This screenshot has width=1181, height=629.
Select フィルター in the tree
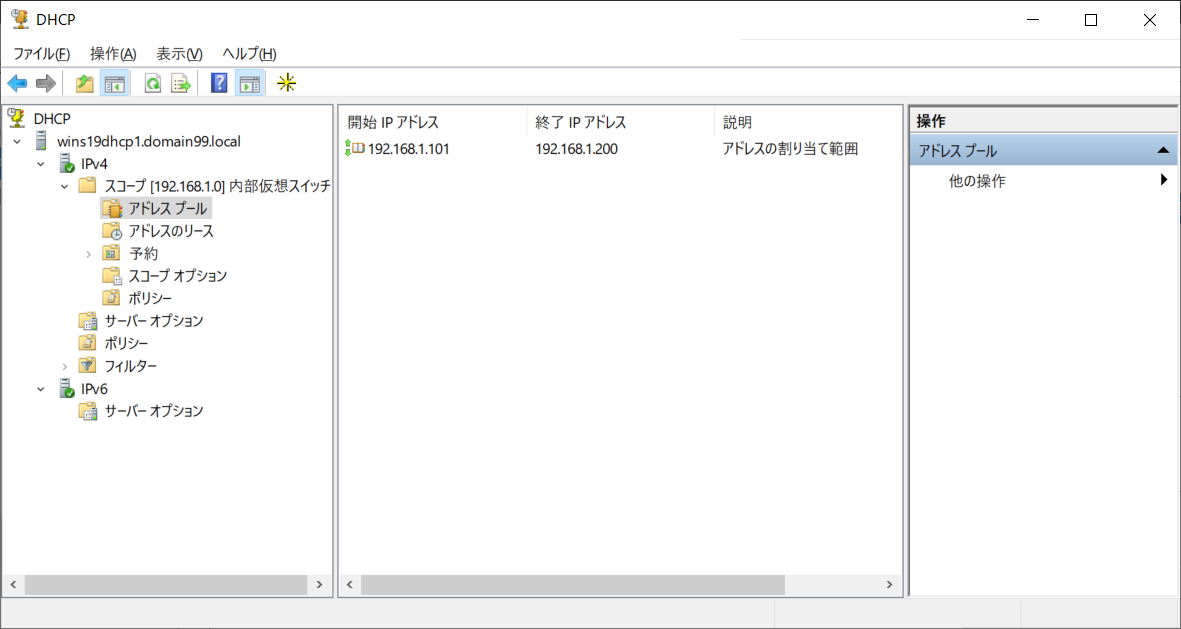pyautogui.click(x=131, y=366)
